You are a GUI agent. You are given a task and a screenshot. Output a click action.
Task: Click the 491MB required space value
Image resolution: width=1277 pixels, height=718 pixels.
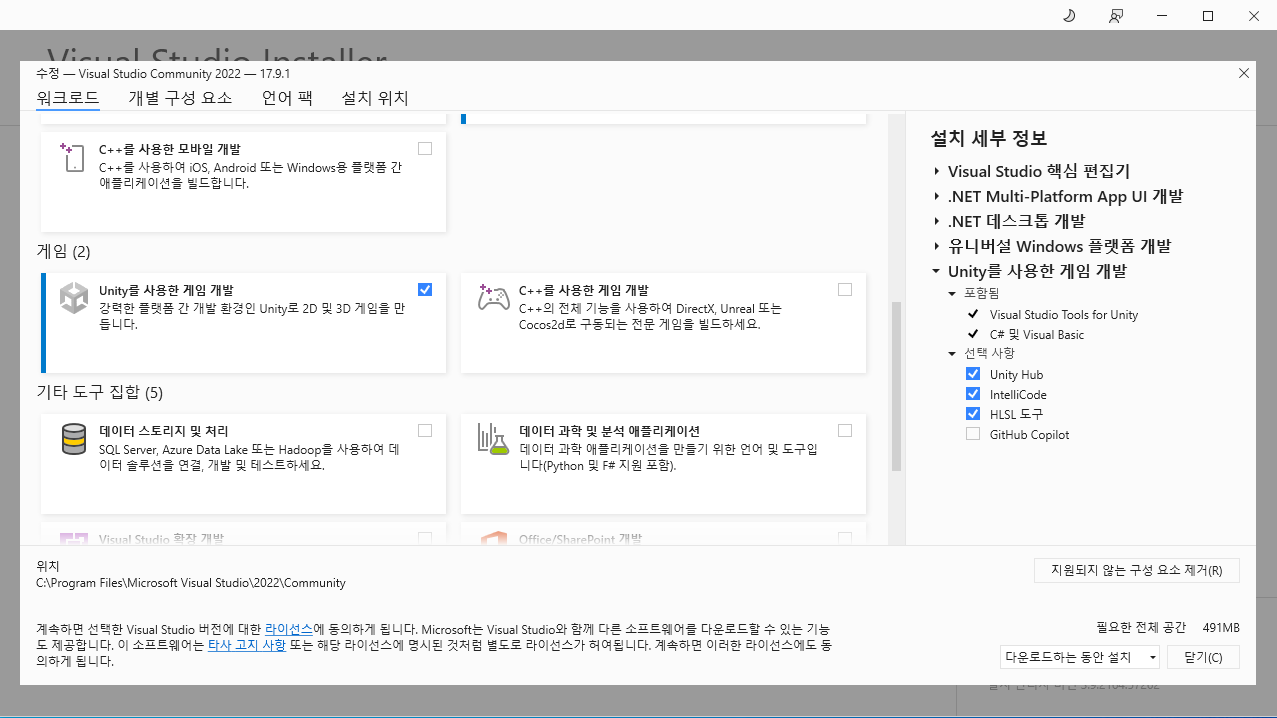(1221, 627)
